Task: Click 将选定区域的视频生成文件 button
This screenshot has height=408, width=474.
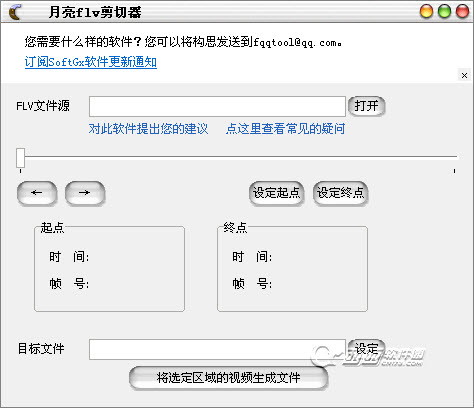Action: (x=228, y=378)
